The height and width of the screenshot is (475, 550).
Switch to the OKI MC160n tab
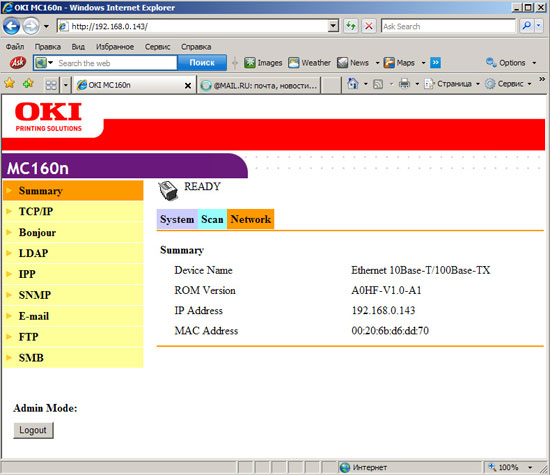pos(130,85)
